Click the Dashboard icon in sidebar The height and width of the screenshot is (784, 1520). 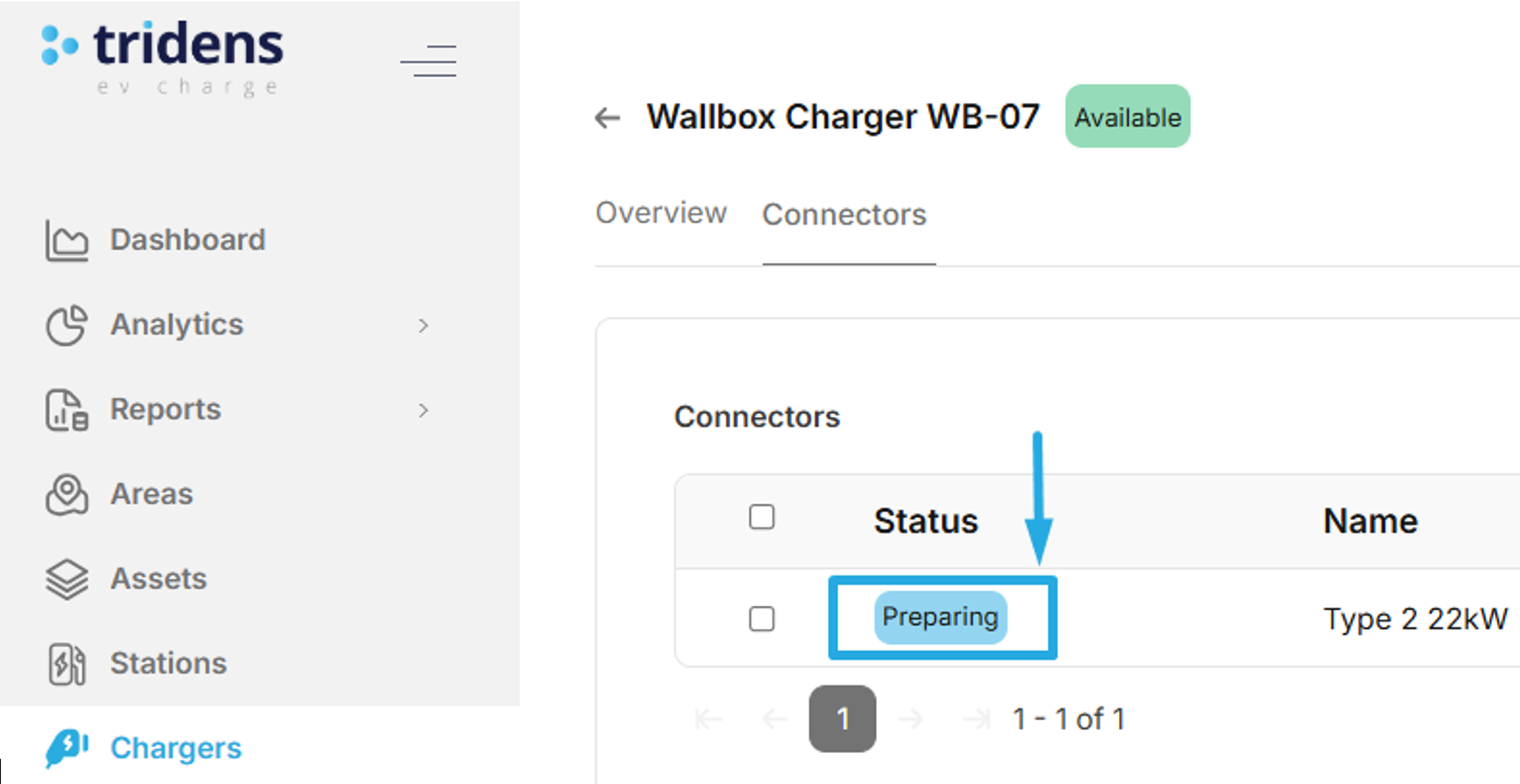click(x=67, y=240)
